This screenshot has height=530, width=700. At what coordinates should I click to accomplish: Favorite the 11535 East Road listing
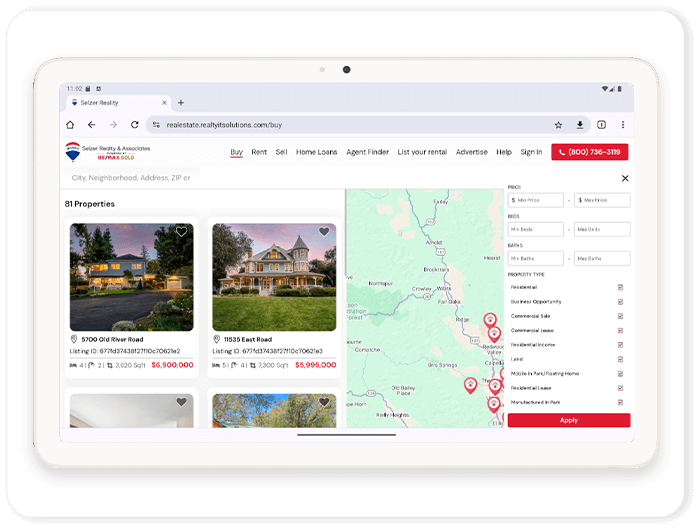(324, 232)
